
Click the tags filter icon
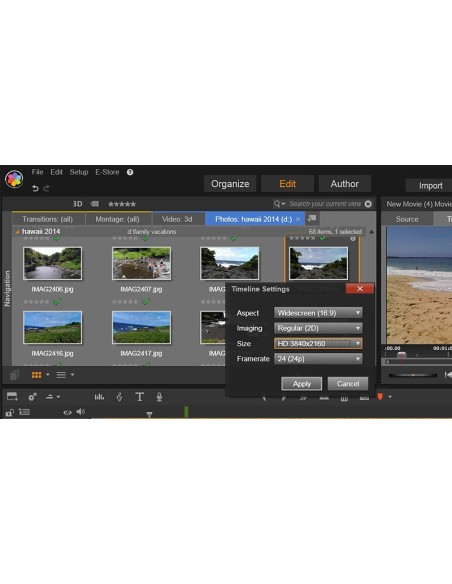click(x=95, y=204)
